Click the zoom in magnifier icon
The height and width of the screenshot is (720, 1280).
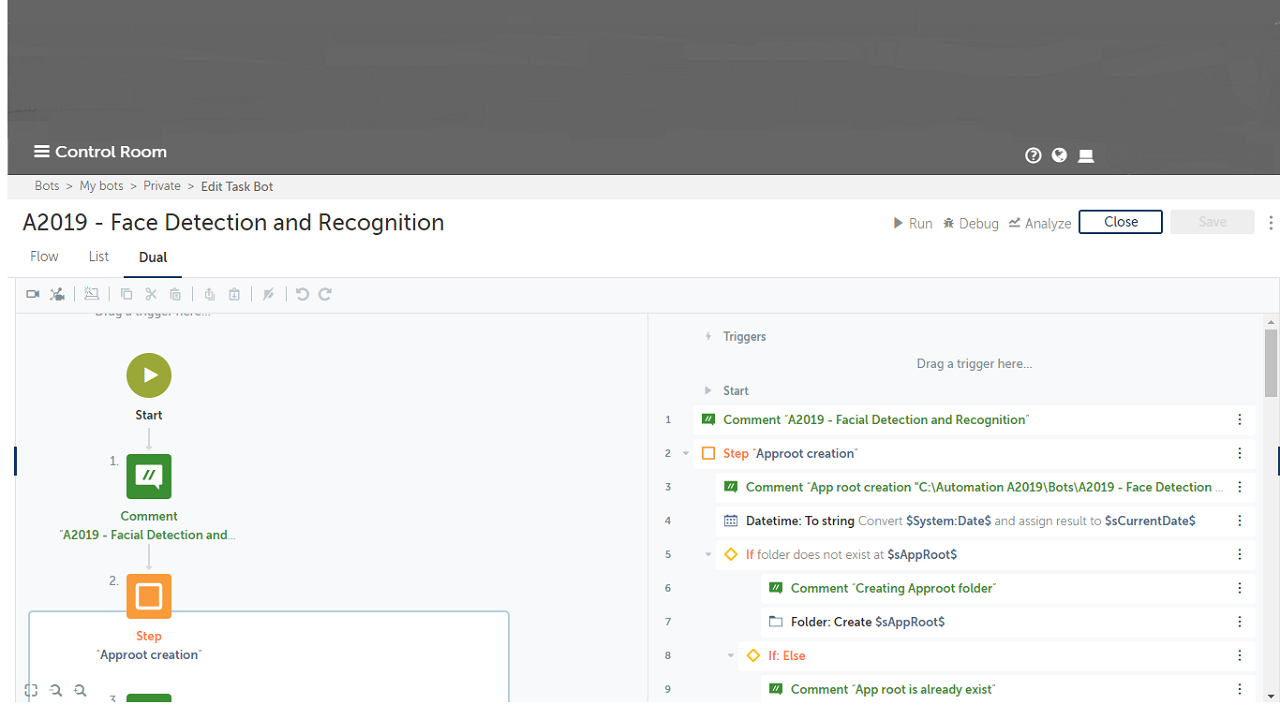[80, 690]
